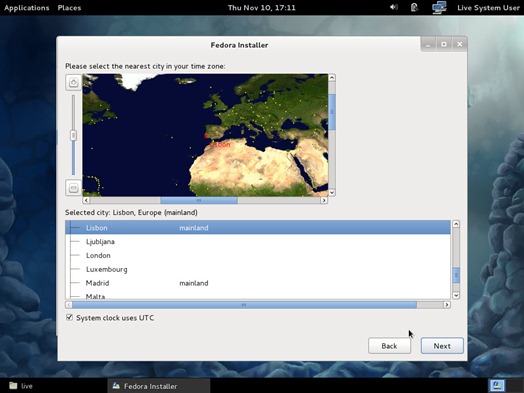
Task: Select Luxembourg in the city list
Action: pos(258,269)
